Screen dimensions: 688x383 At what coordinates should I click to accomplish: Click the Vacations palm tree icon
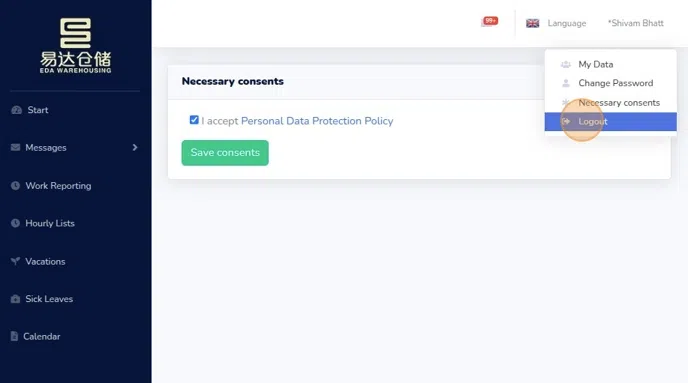point(15,261)
